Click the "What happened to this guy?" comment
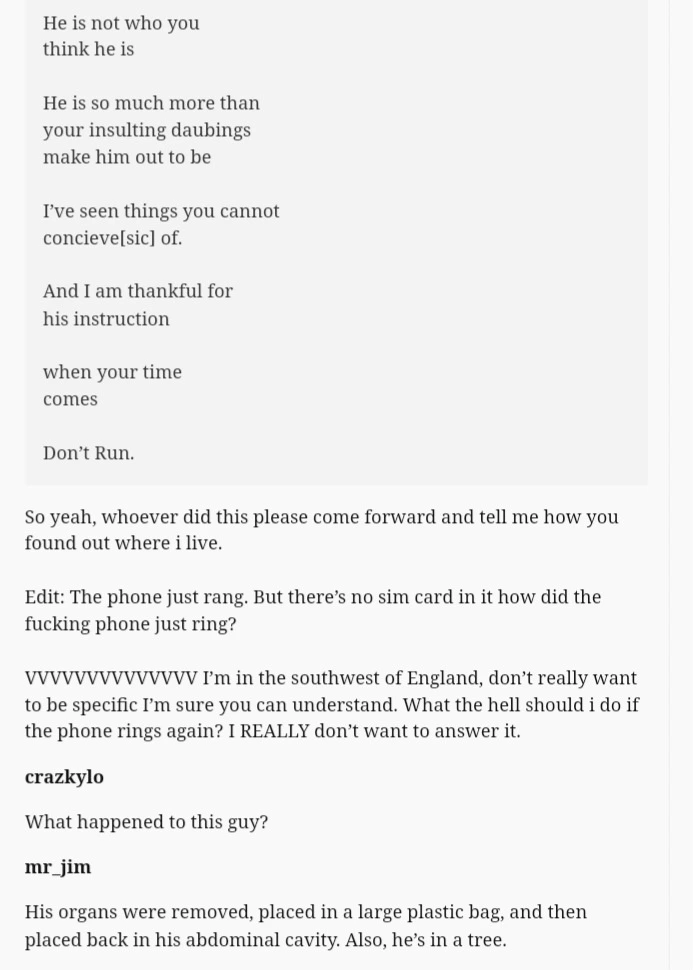The image size is (693, 970). [146, 822]
